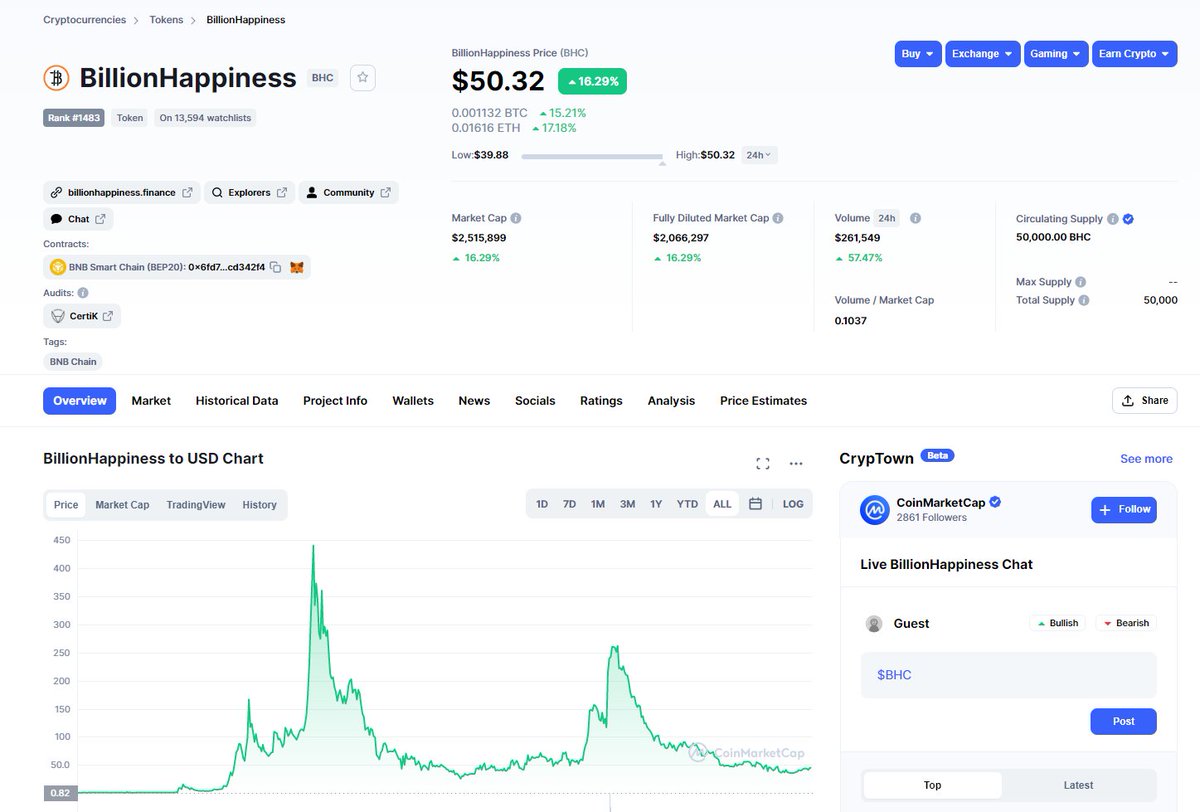Switch chart to History view
Image resolution: width=1200 pixels, height=812 pixels.
coord(259,505)
